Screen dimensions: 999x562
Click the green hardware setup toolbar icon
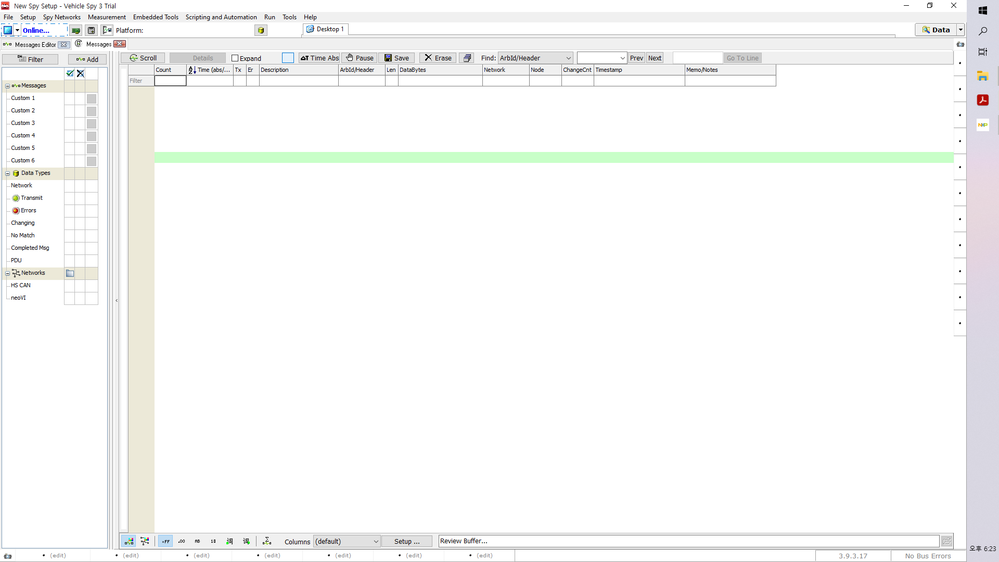click(76, 30)
